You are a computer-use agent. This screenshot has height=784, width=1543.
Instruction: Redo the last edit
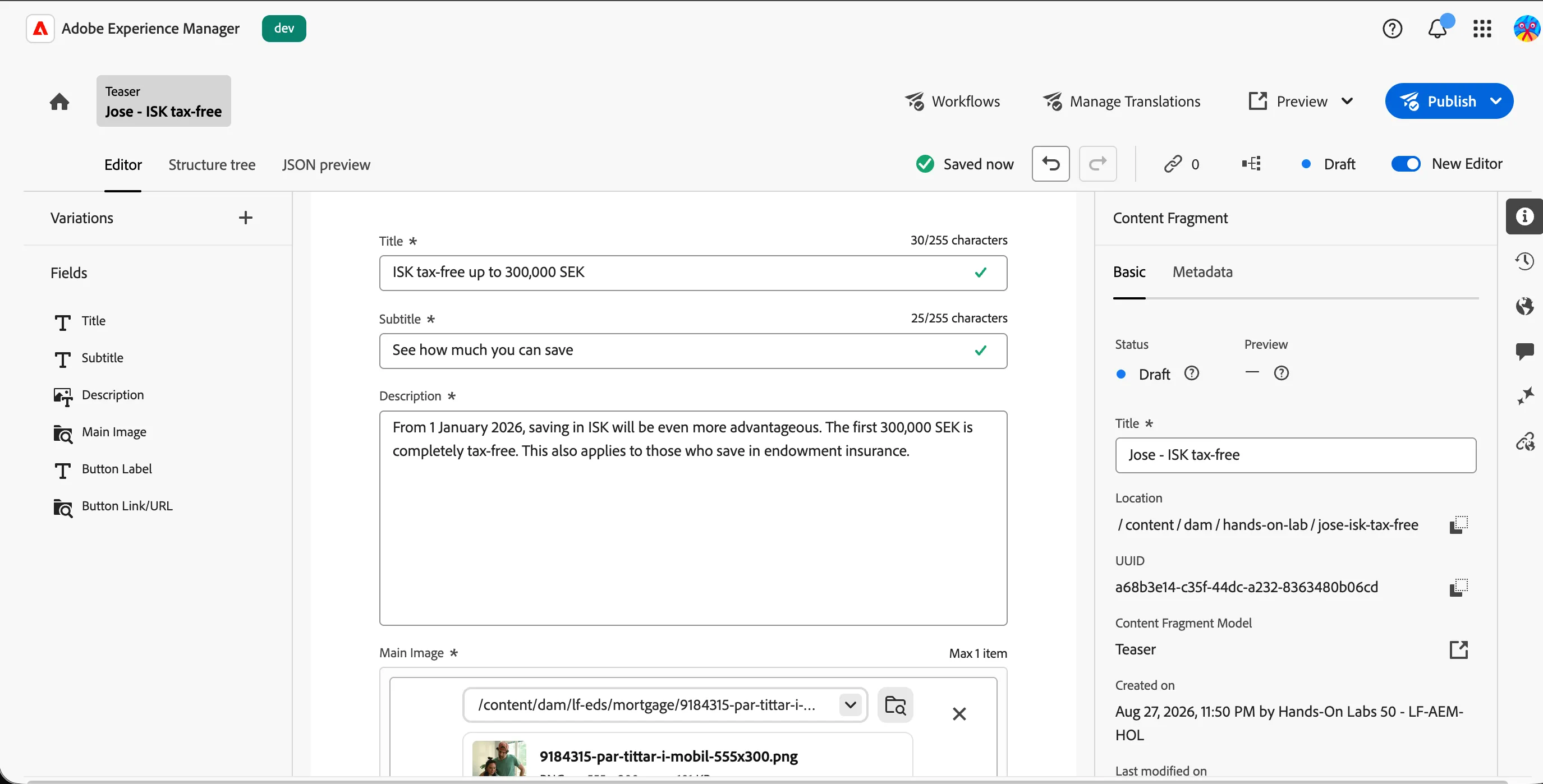tap(1097, 163)
